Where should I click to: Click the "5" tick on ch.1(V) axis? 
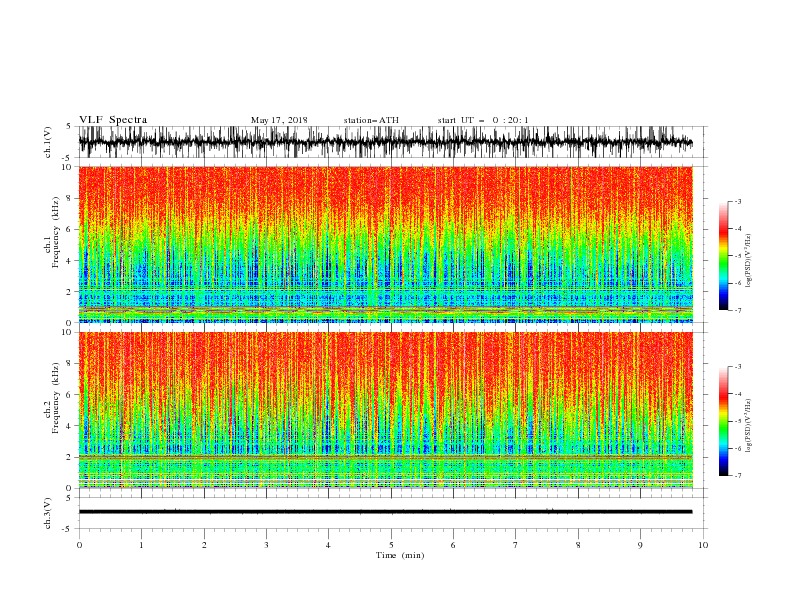click(x=69, y=126)
